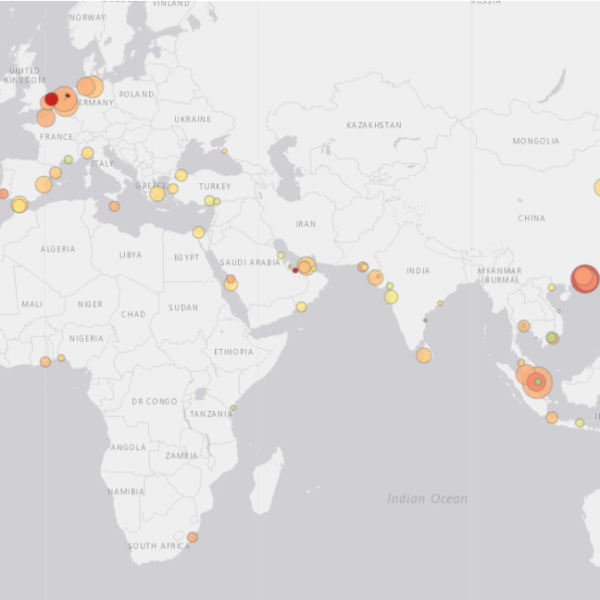The width and height of the screenshot is (600, 600).
Task: Select the yellow marker on Saudi Arabia's Red Sea coast
Action: (231, 284)
